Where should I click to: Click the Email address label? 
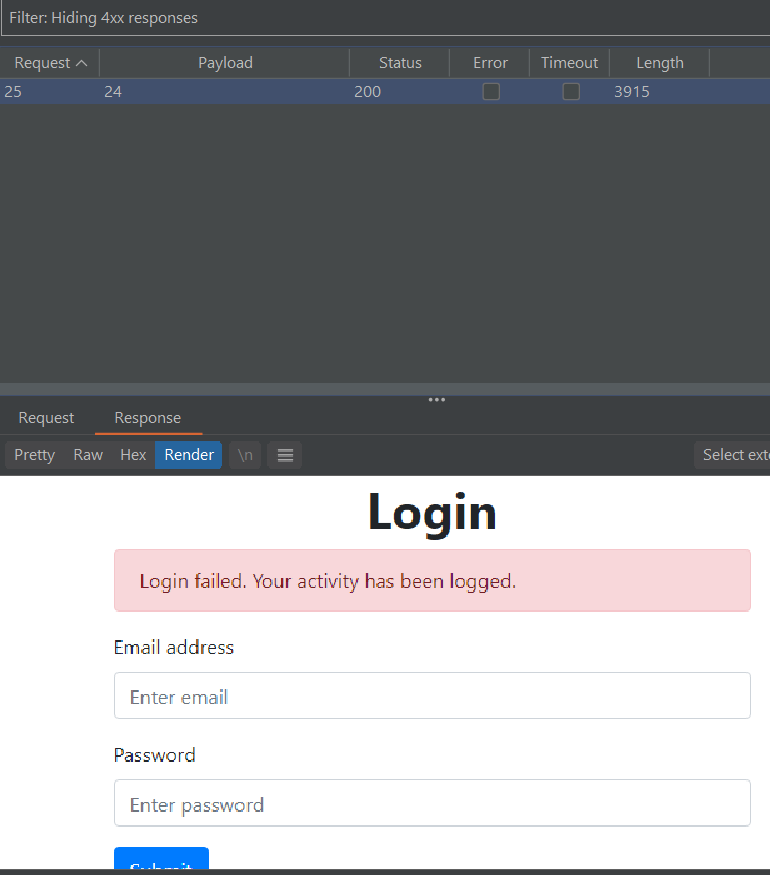[x=174, y=647]
